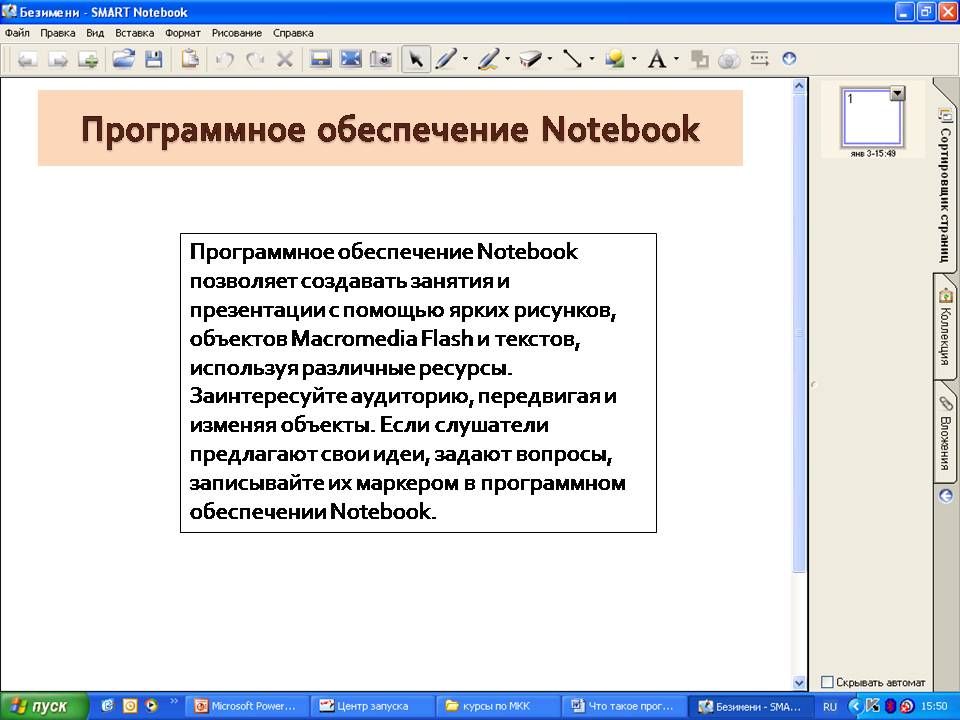Select the Text tool A
The width and height of the screenshot is (960, 720).
click(x=657, y=59)
